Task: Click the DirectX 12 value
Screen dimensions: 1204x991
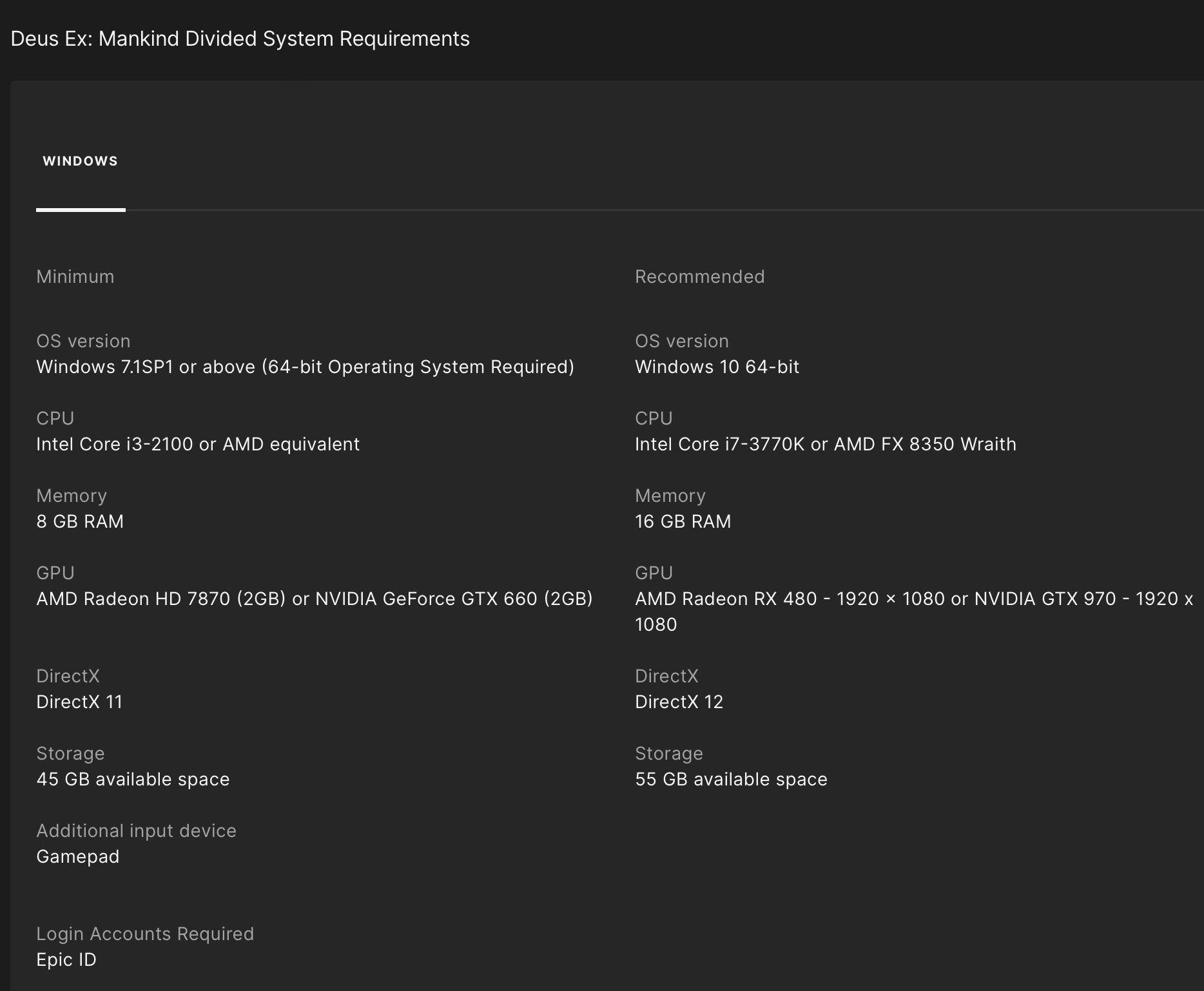Action: 679,702
